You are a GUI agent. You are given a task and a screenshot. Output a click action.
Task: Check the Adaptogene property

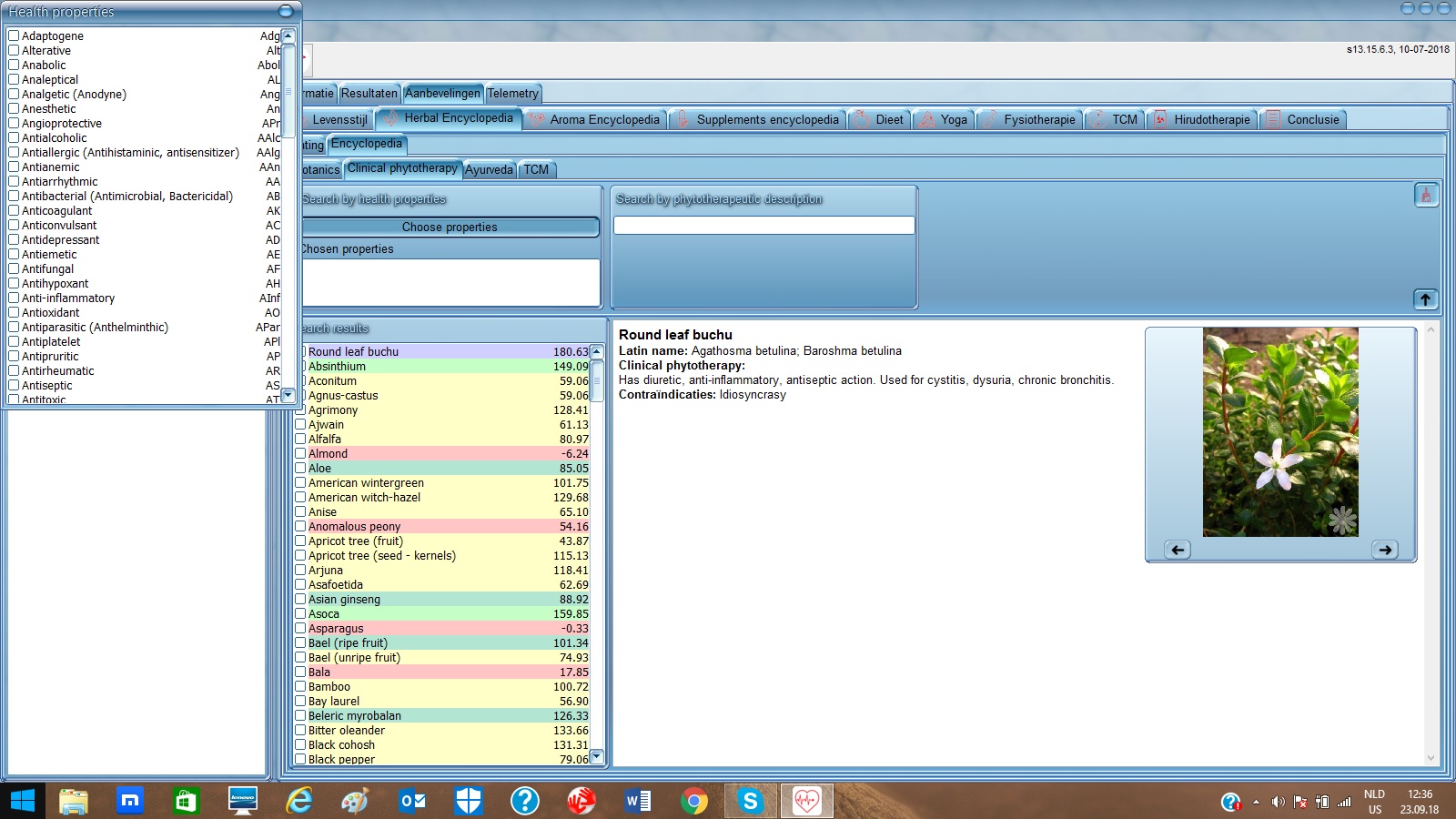coord(14,35)
